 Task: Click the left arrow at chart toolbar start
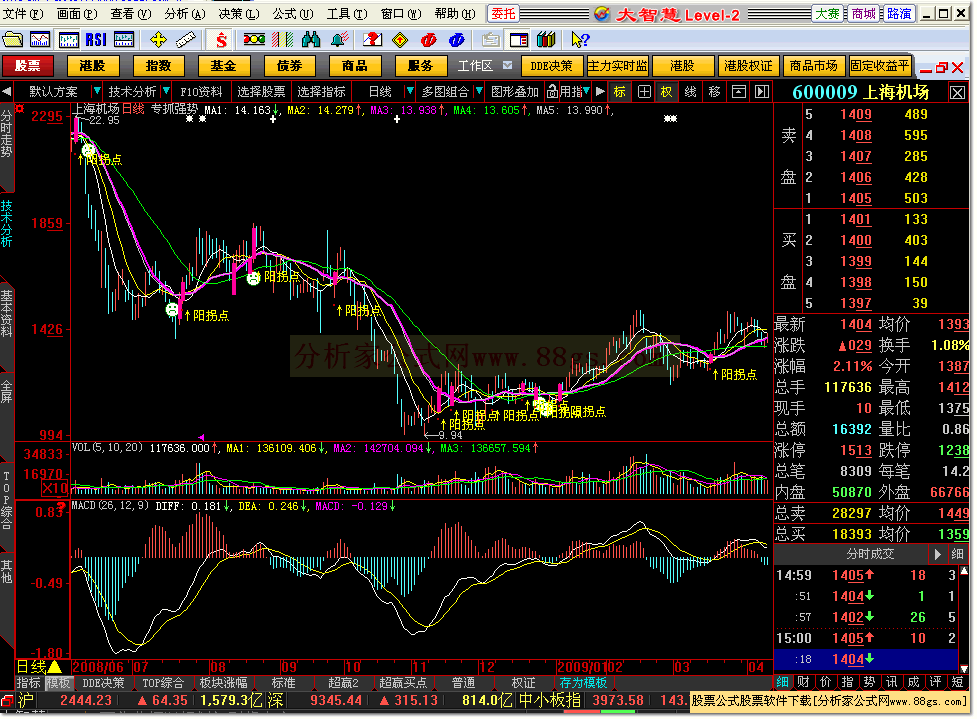tap(6, 92)
